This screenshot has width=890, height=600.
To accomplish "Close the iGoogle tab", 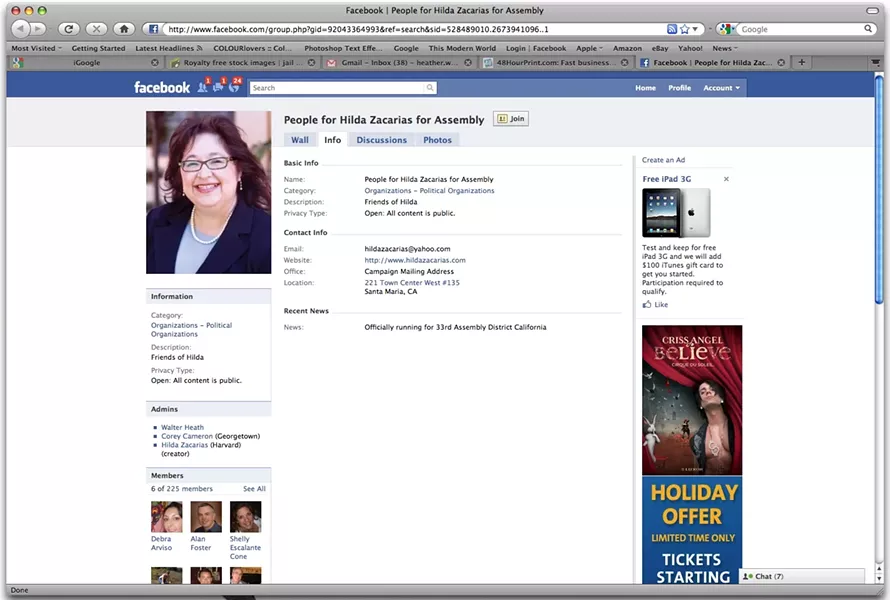I will click(x=154, y=62).
